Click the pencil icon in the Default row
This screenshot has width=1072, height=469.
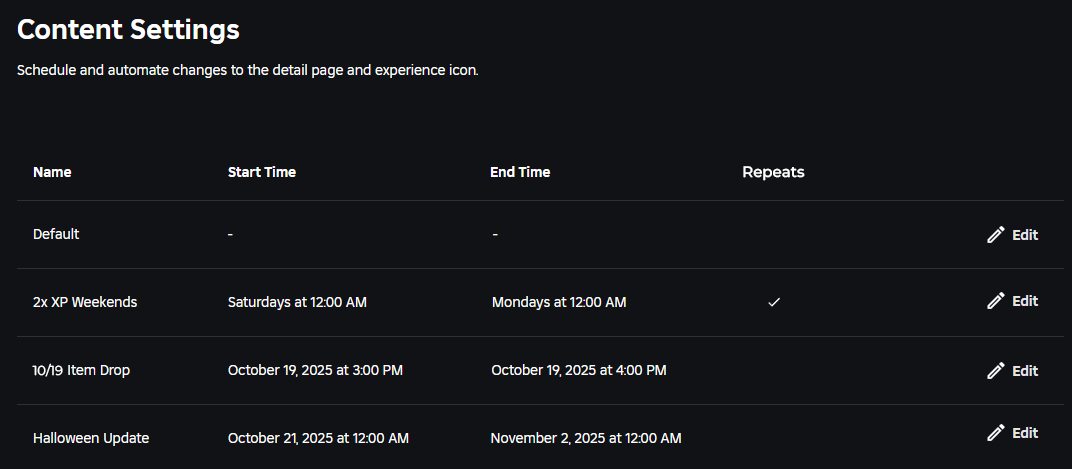tap(995, 235)
